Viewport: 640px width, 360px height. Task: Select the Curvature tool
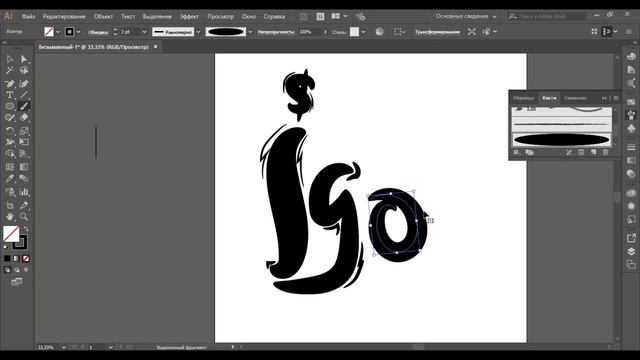24,84
